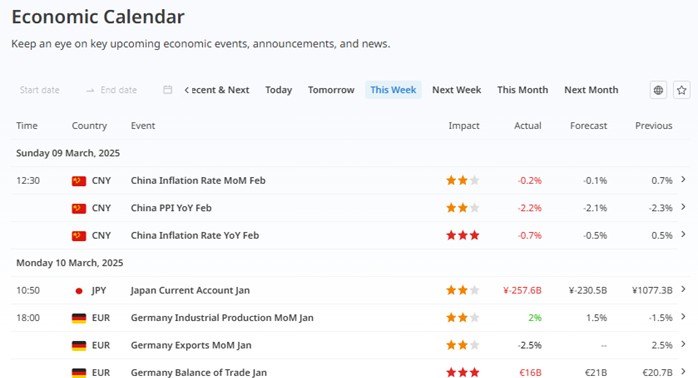This screenshot has height=378, width=698.
Task: Select the Today tab
Action: [x=279, y=90]
